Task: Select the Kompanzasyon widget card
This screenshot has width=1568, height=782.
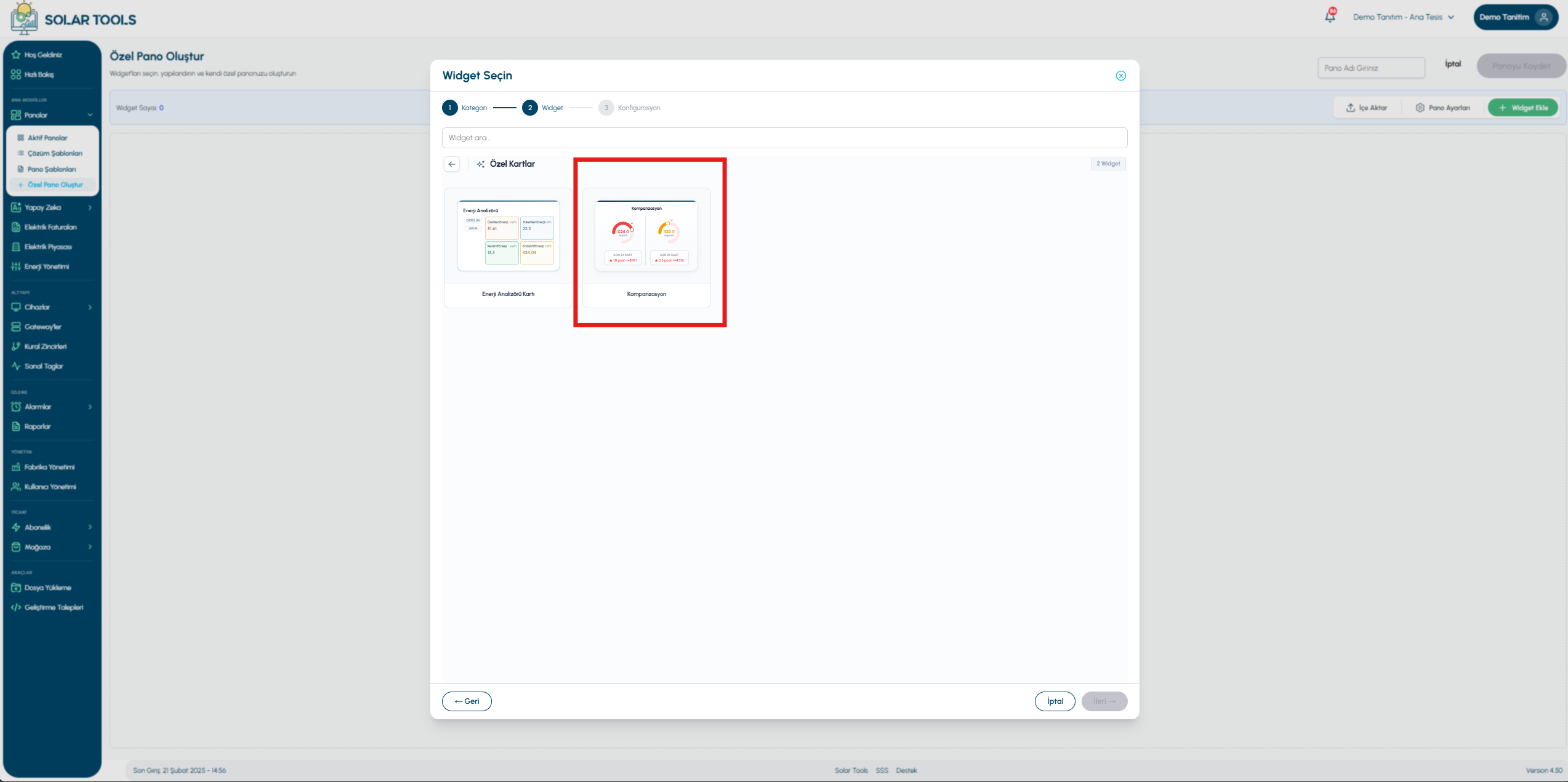Action: click(646, 247)
